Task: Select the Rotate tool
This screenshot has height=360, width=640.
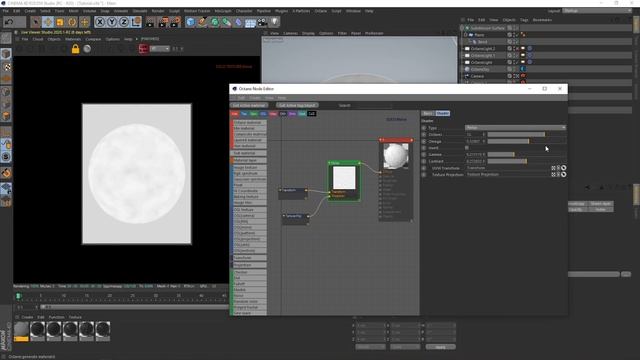Action: tap(72, 22)
